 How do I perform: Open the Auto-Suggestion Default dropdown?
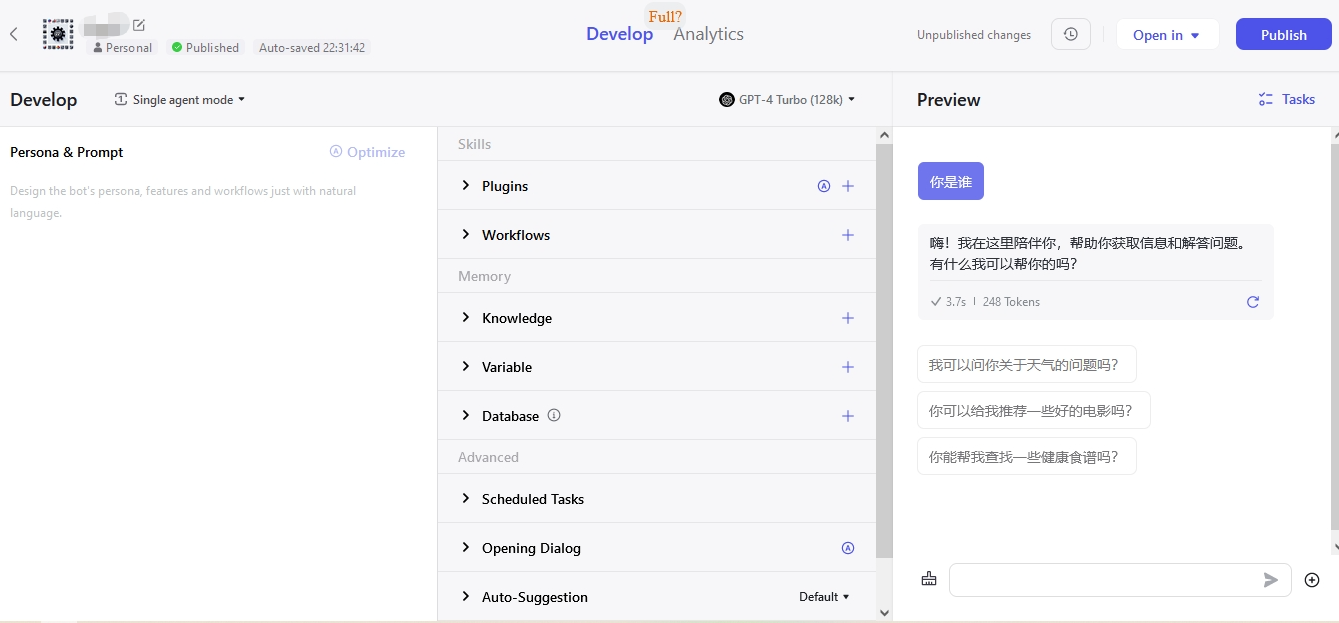pyautogui.click(x=824, y=597)
